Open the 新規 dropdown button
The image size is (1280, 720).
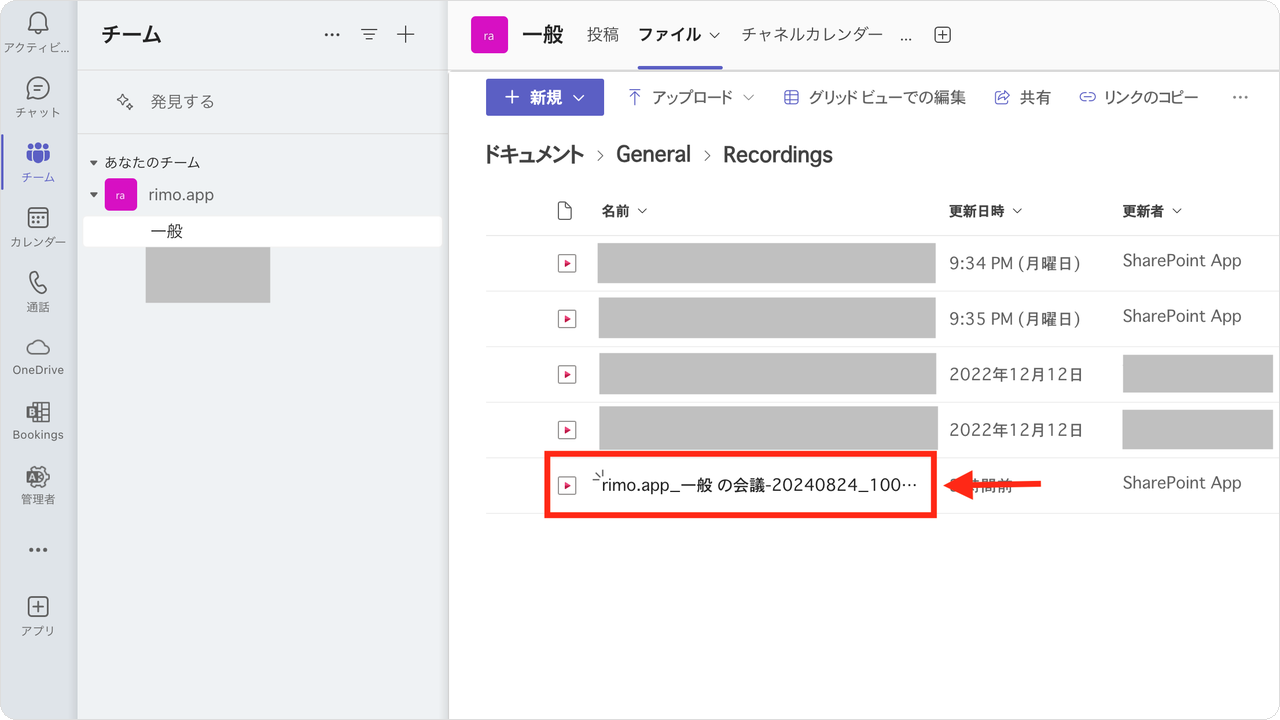click(x=545, y=97)
